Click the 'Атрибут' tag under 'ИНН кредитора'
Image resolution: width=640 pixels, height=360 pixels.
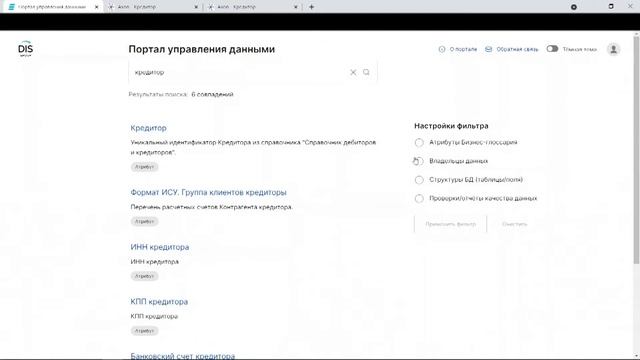tap(144, 276)
